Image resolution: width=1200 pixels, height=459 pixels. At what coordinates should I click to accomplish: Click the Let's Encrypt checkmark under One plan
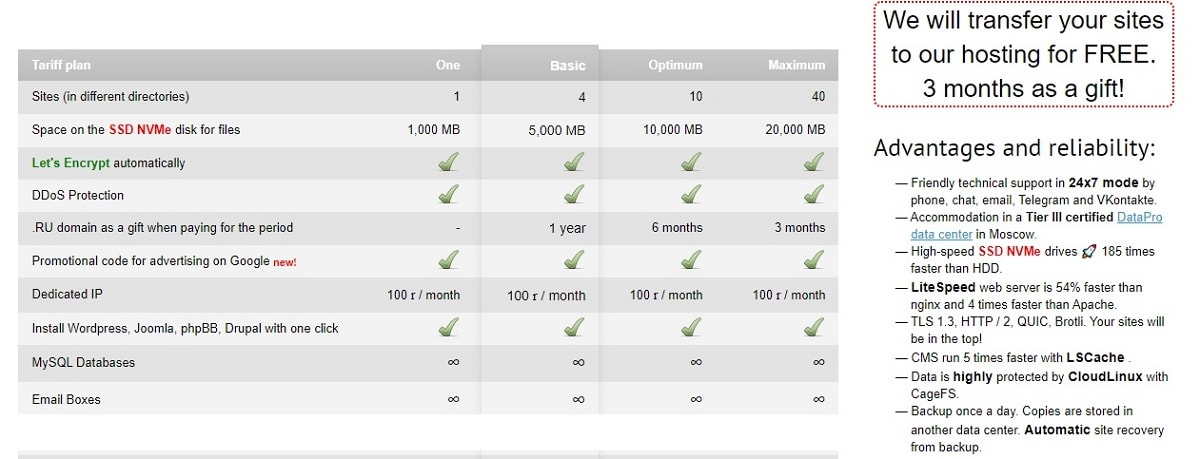[449, 162]
